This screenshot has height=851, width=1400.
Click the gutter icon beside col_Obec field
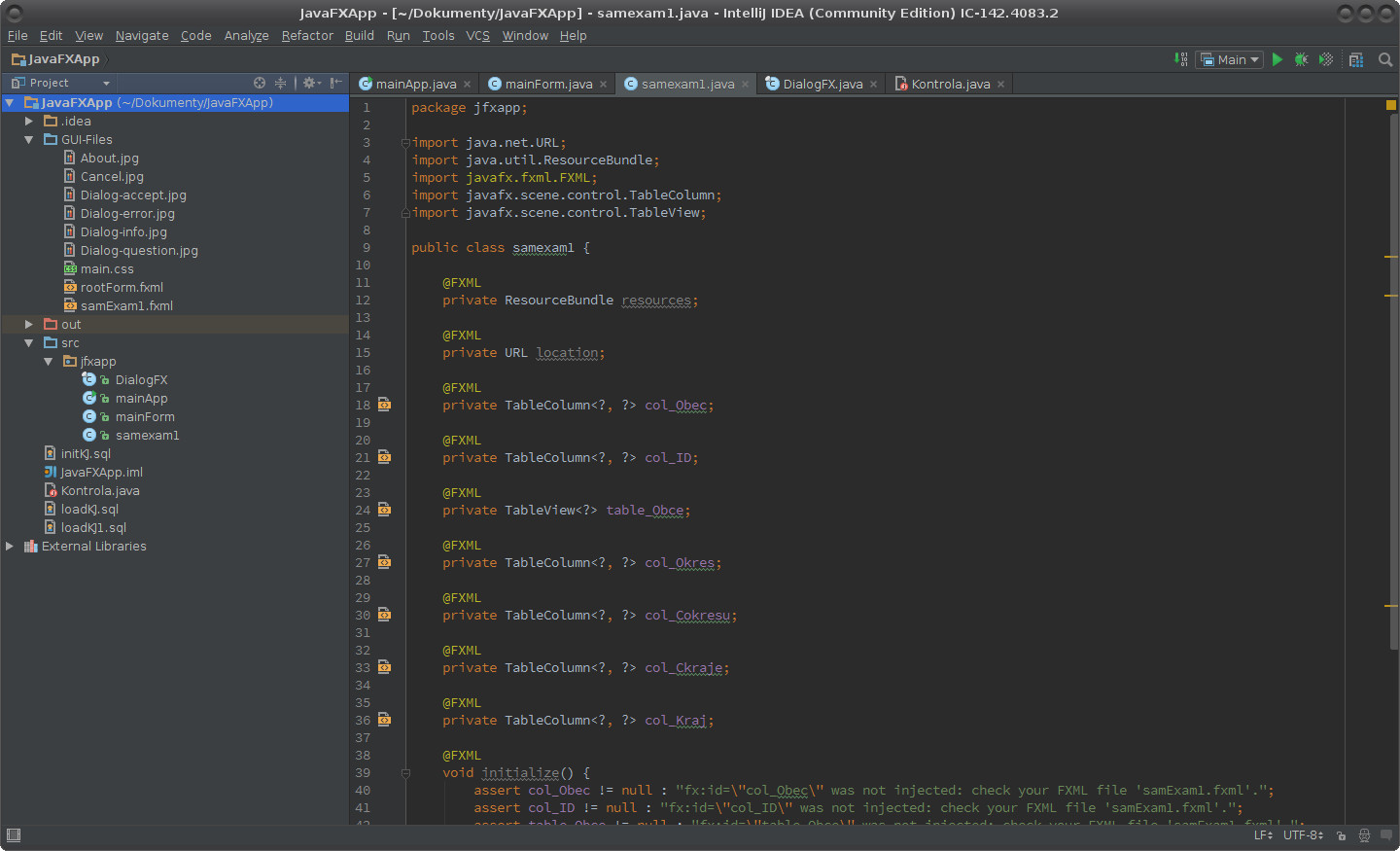[383, 405]
